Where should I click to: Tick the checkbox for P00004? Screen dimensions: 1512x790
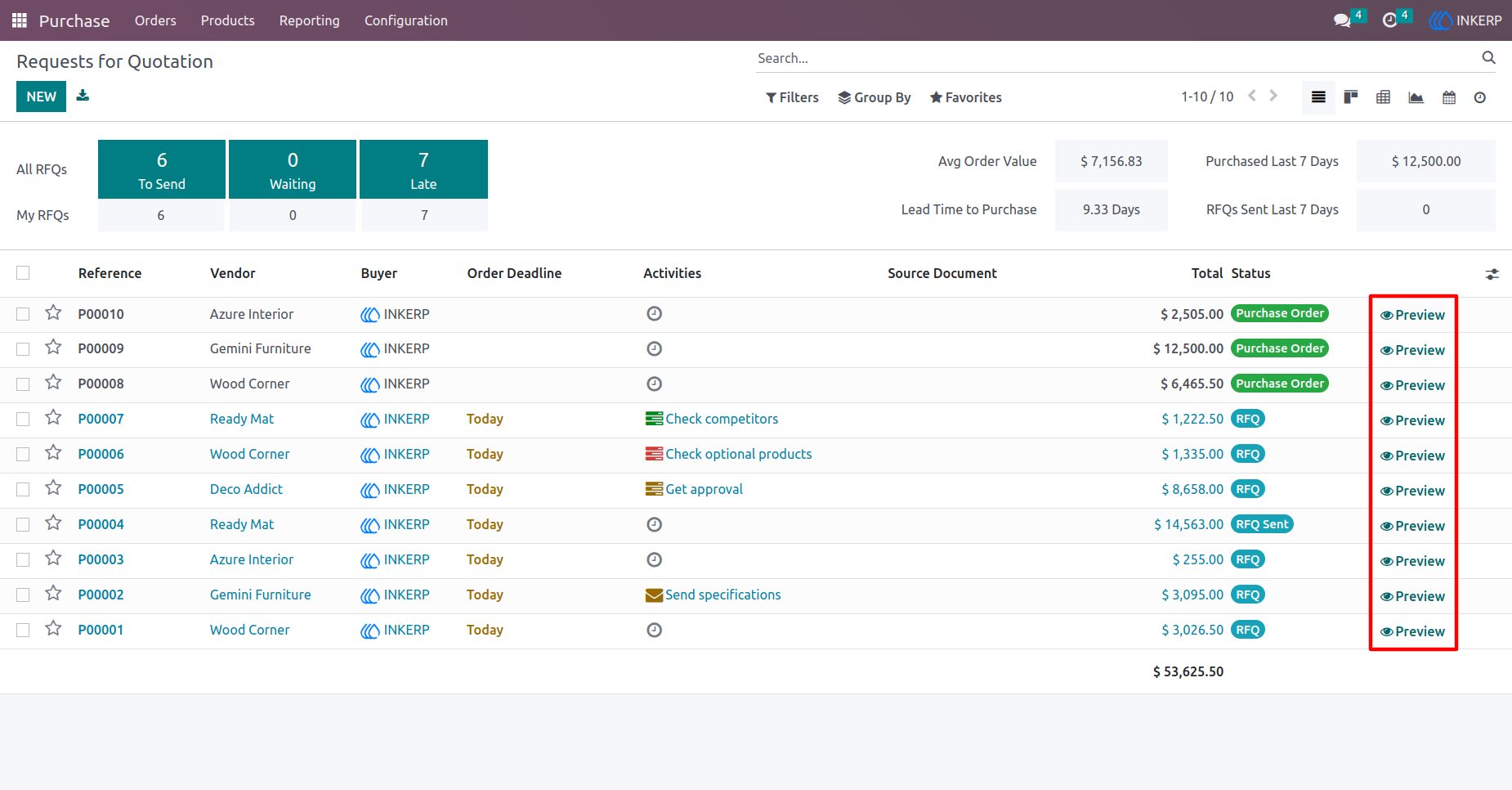point(23,524)
